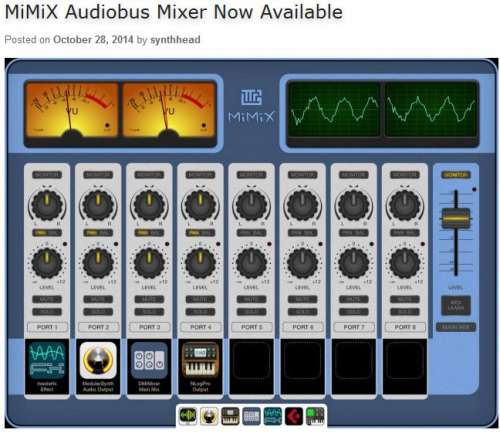The image size is (500, 433).
Task: Toggle the master MONITOR button
Action: (x=456, y=175)
